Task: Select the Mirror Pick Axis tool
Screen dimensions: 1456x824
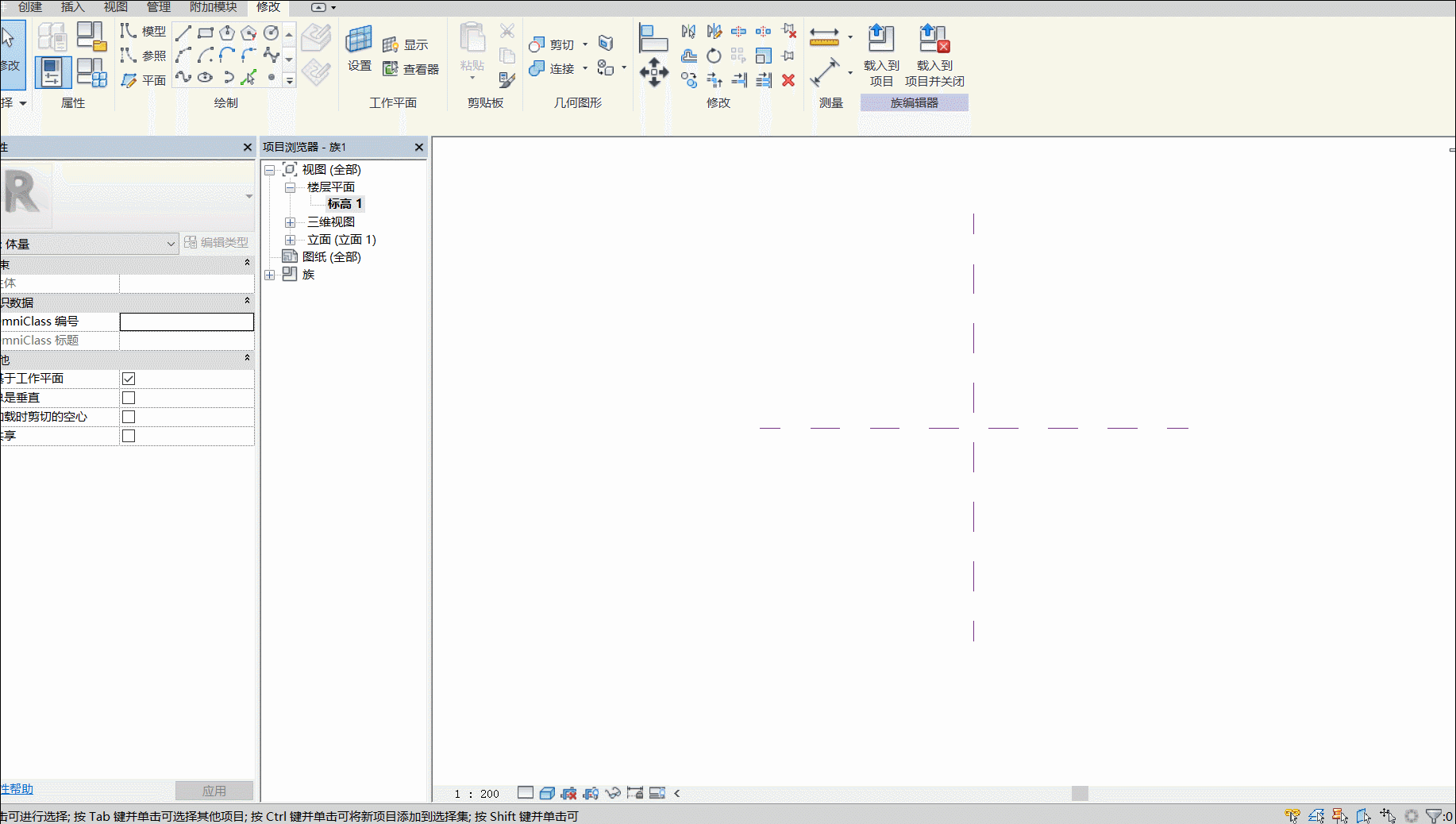Action: pyautogui.click(x=688, y=31)
